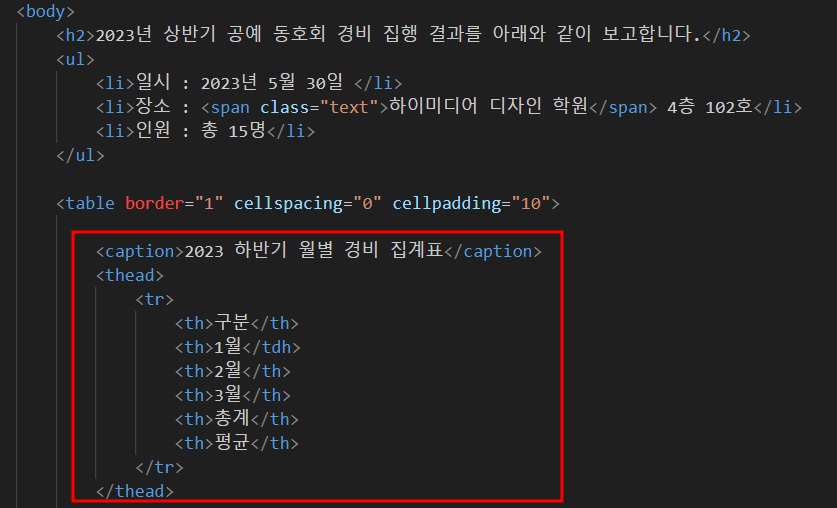Click the closing thead tag
Screen dimensions: 837x508
tap(135, 491)
